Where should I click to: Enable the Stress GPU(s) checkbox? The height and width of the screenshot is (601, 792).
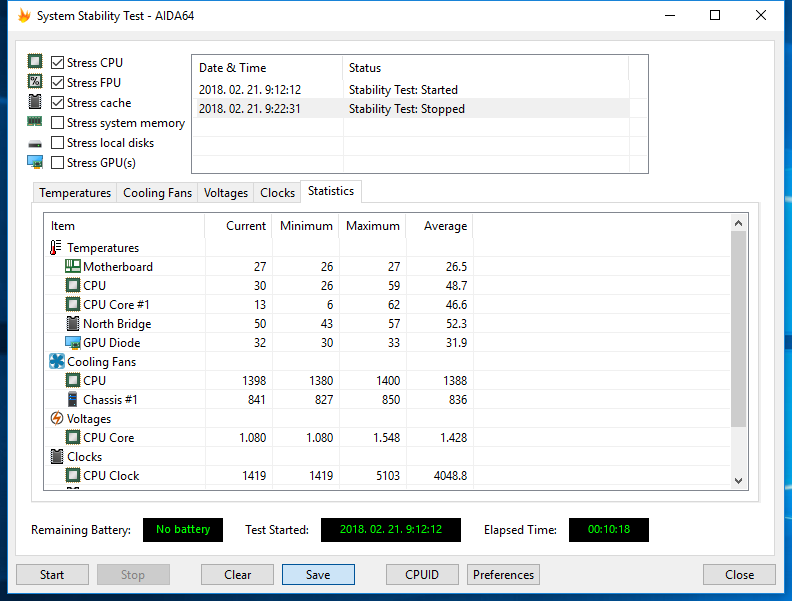[58, 163]
